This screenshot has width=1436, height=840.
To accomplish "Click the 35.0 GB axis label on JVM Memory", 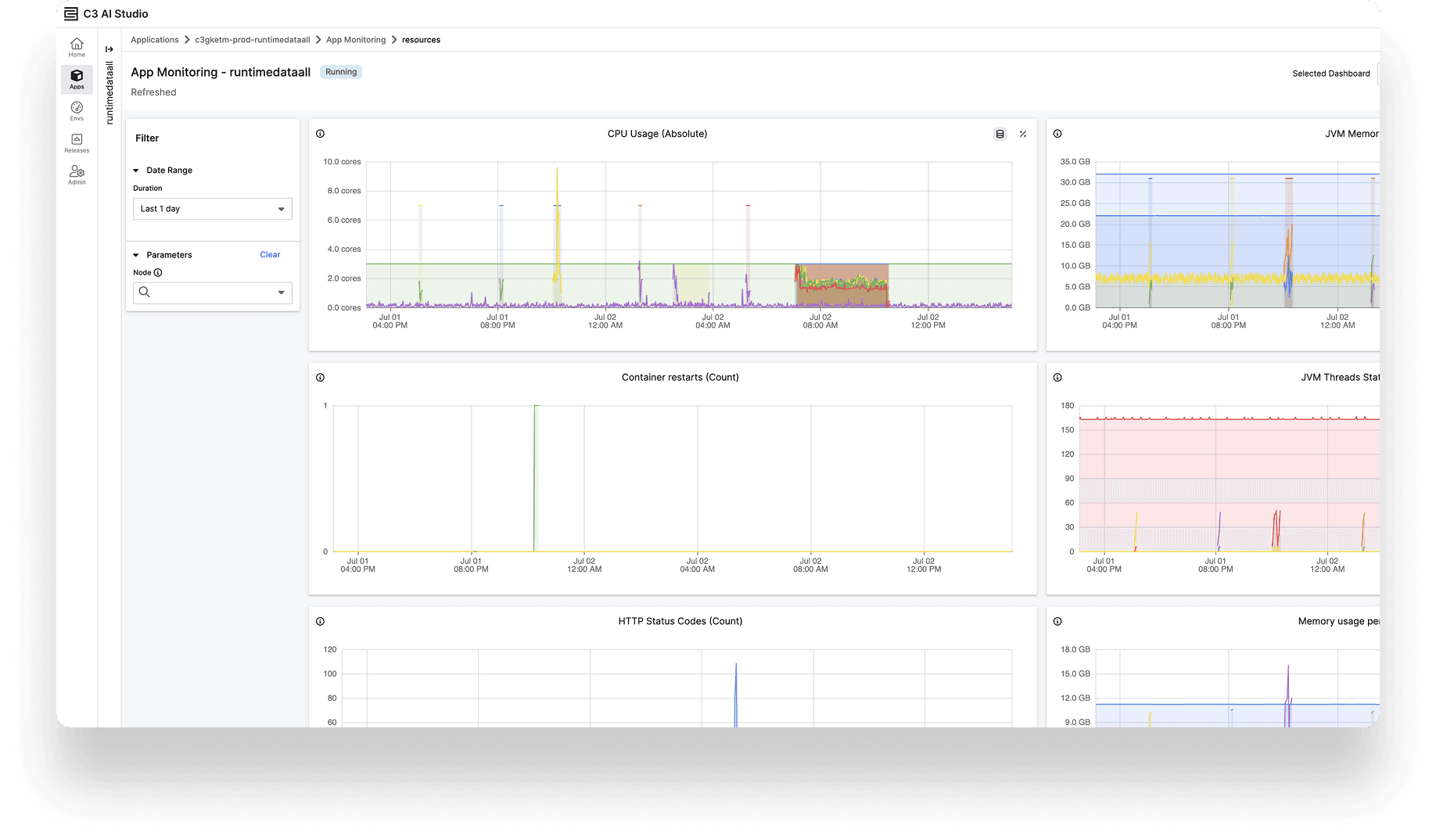I will (x=1075, y=162).
